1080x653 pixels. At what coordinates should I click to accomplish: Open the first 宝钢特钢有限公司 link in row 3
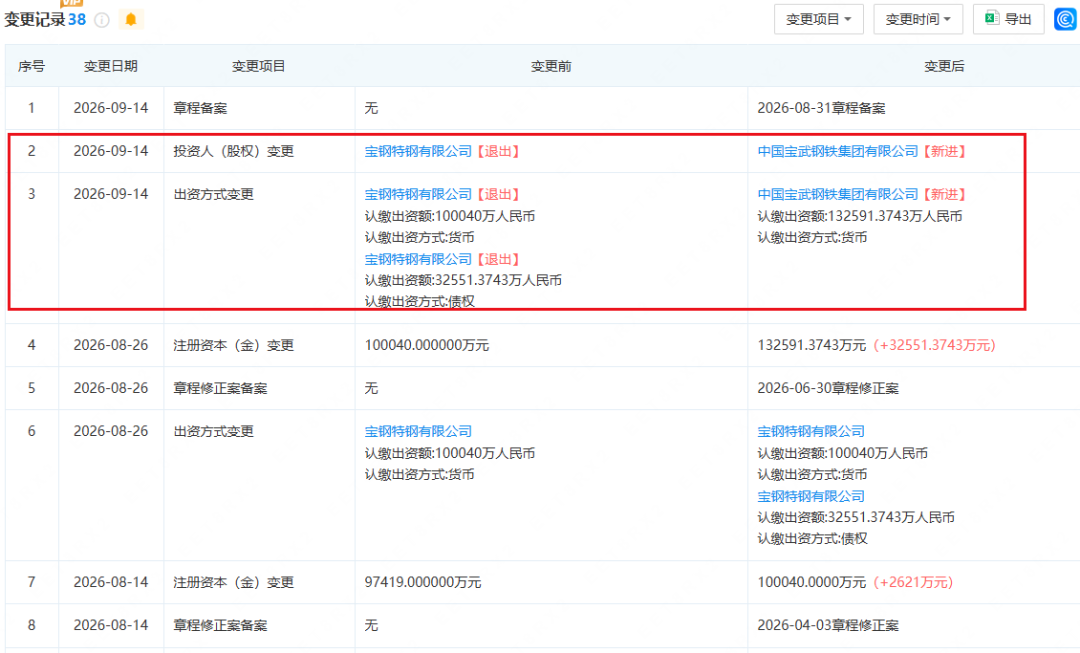pos(418,194)
